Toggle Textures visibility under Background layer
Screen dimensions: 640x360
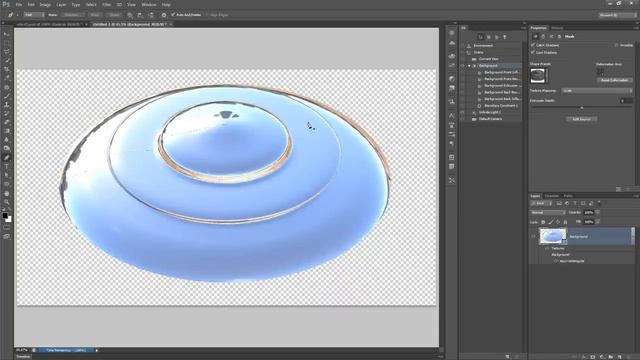pos(547,248)
